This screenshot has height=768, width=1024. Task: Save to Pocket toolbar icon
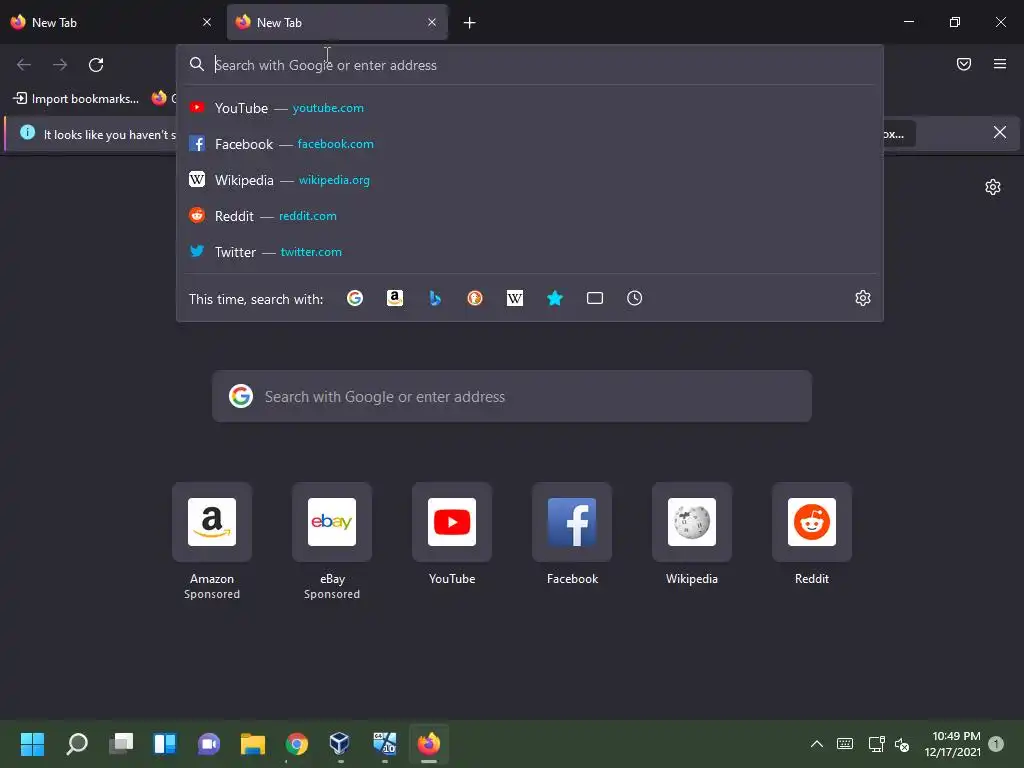[964, 64]
